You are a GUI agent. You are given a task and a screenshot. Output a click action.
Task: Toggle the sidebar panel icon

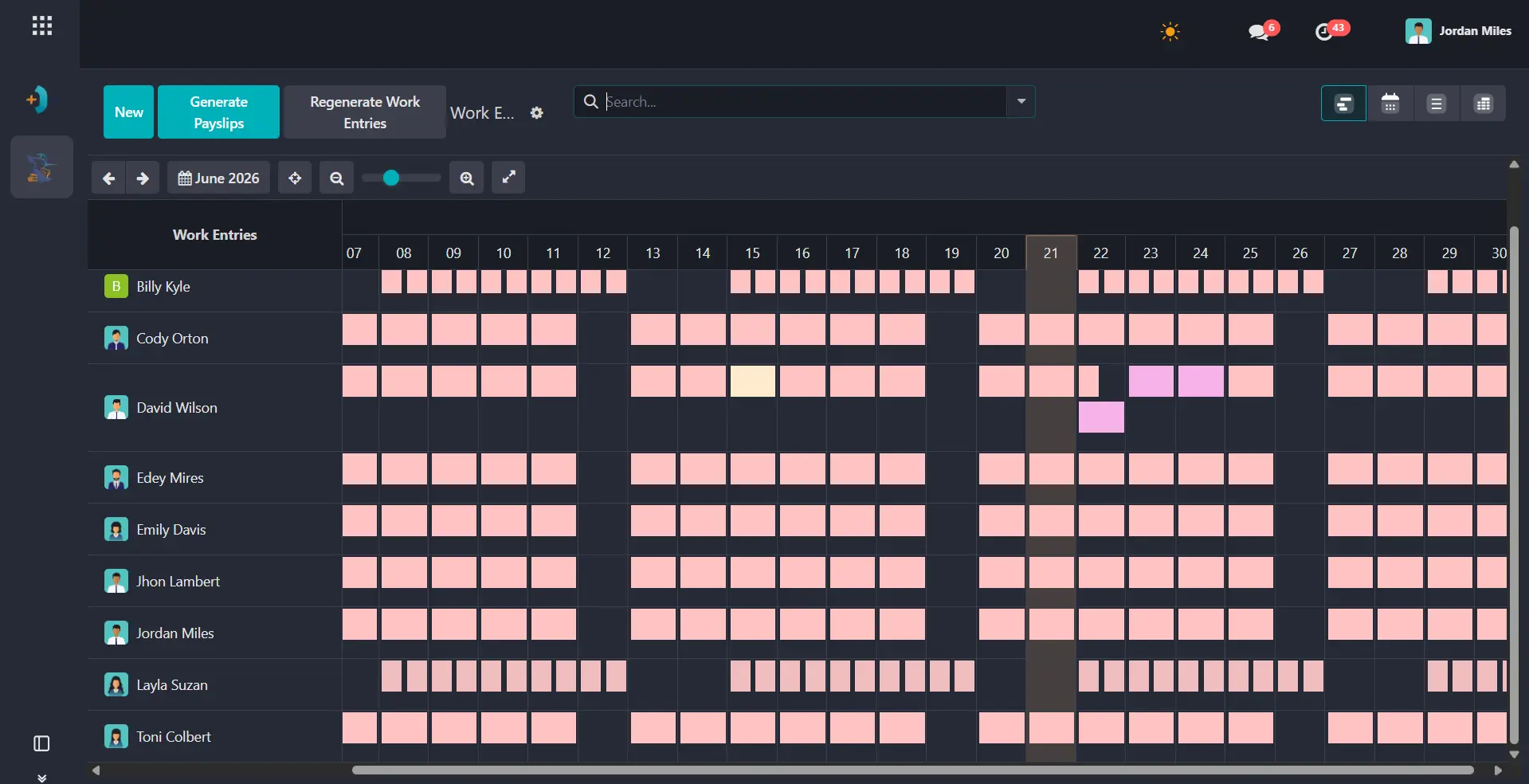41,743
